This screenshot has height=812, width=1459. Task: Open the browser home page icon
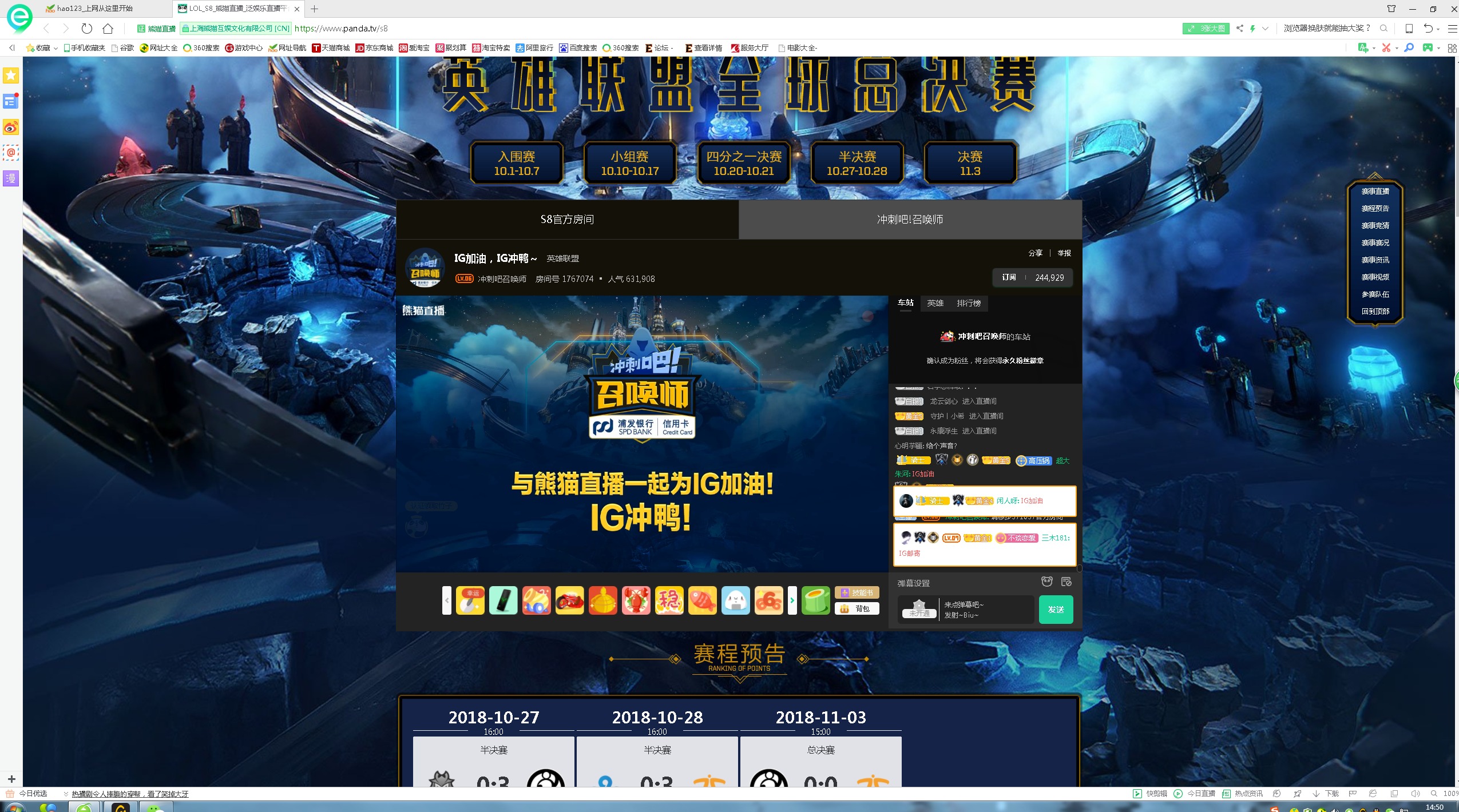click(108, 28)
